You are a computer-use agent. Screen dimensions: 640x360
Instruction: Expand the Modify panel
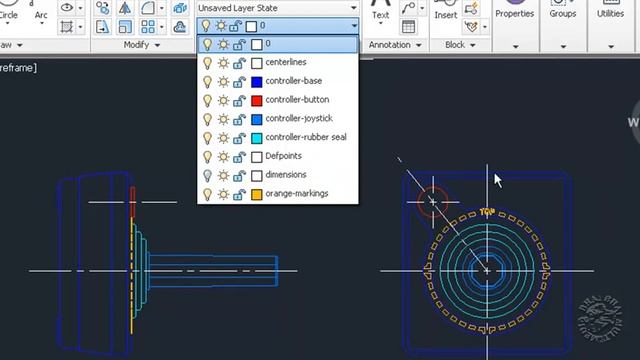[142, 45]
